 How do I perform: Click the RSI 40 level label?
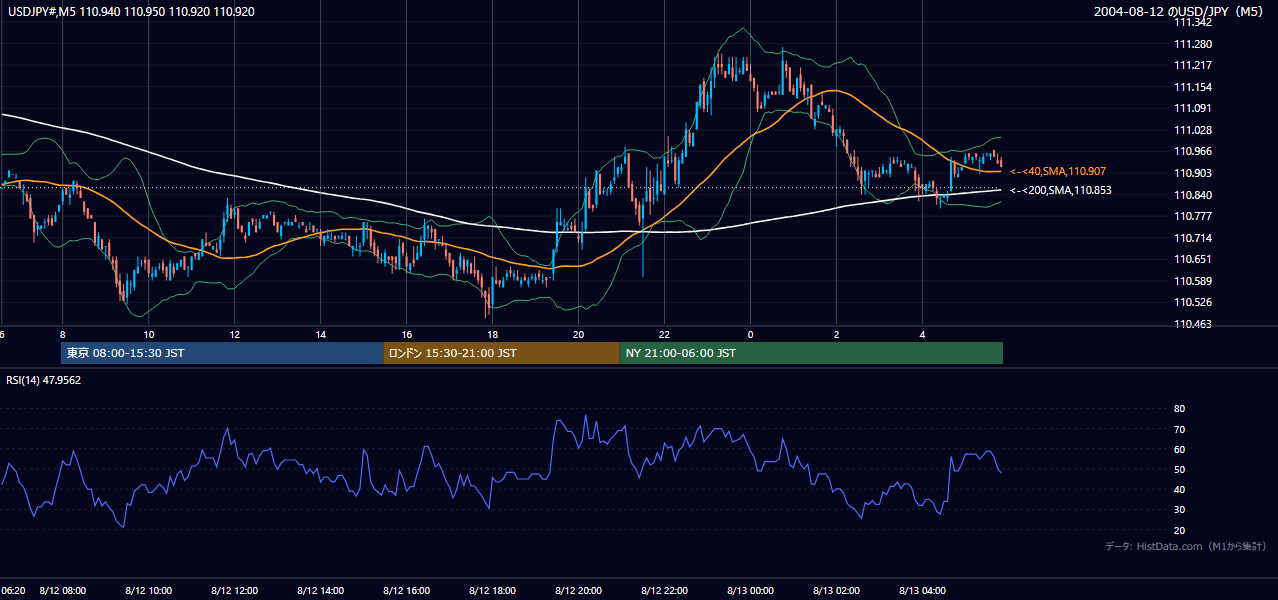coord(1179,489)
